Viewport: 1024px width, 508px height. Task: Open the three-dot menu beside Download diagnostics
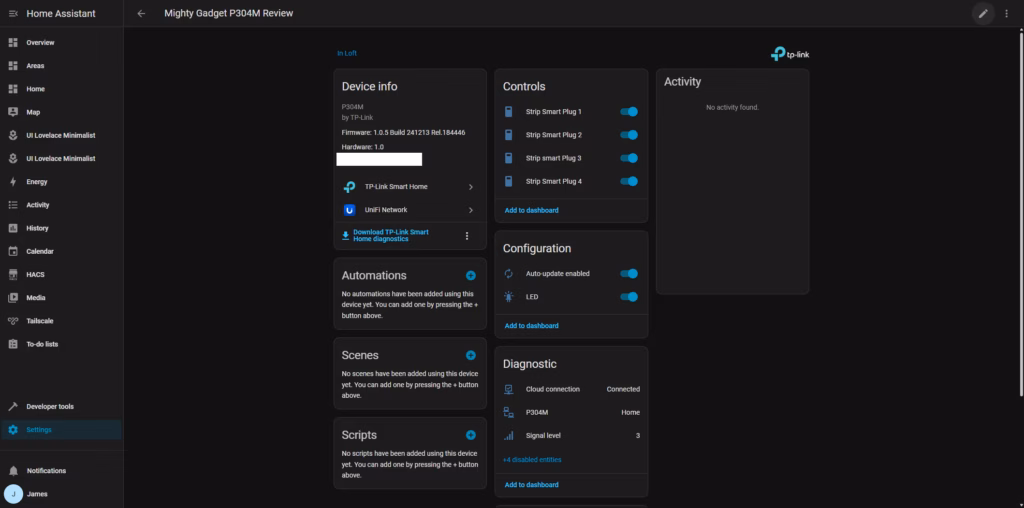pyautogui.click(x=466, y=236)
